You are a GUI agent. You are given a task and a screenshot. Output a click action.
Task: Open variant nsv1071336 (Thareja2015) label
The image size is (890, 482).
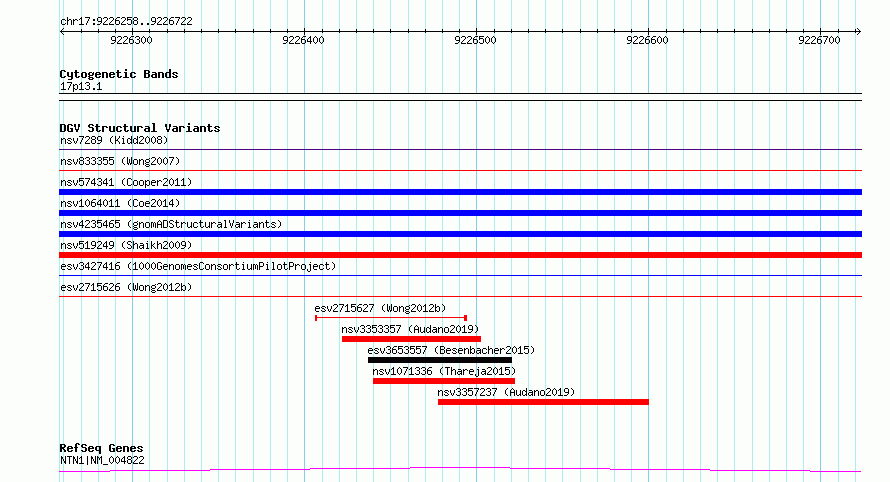444,371
